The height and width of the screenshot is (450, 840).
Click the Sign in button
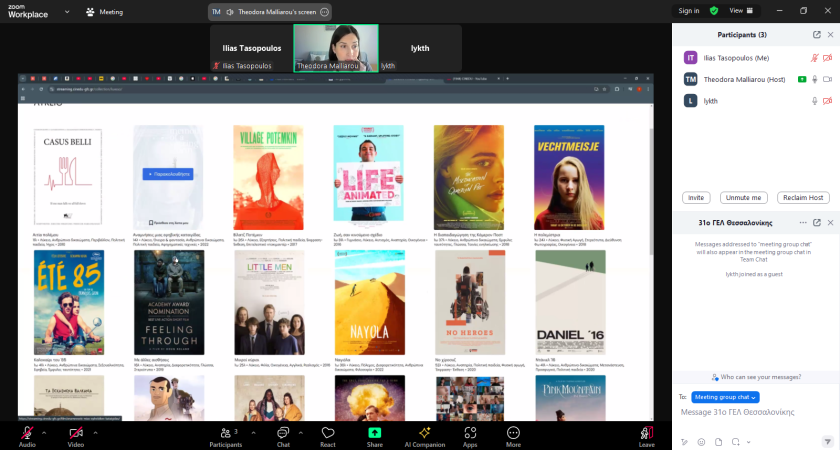688,11
